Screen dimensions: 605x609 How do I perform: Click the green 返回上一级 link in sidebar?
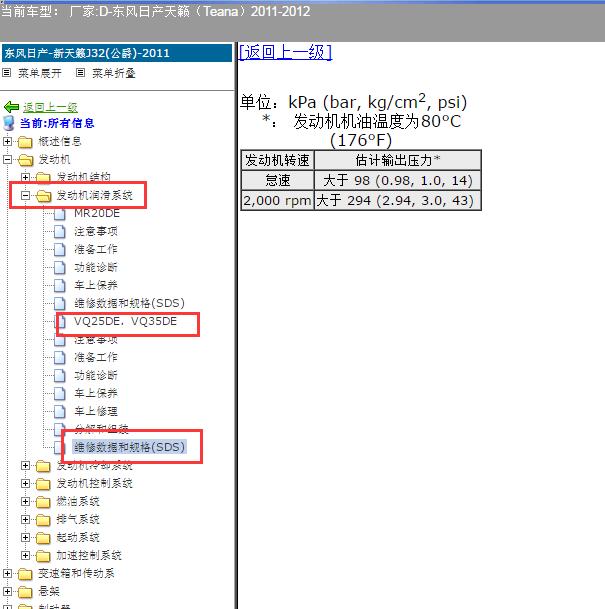tap(50, 107)
